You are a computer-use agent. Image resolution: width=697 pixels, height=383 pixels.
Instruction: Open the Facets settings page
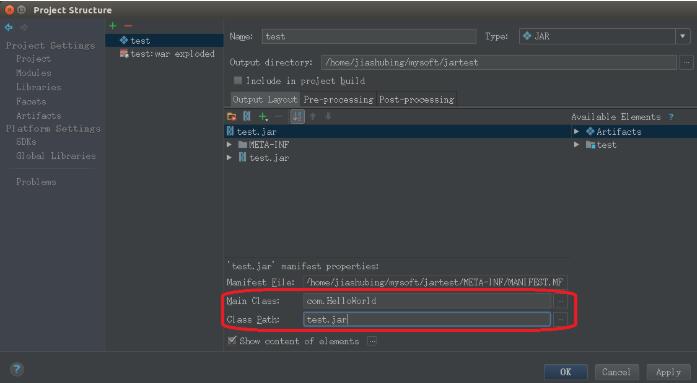[31, 101]
